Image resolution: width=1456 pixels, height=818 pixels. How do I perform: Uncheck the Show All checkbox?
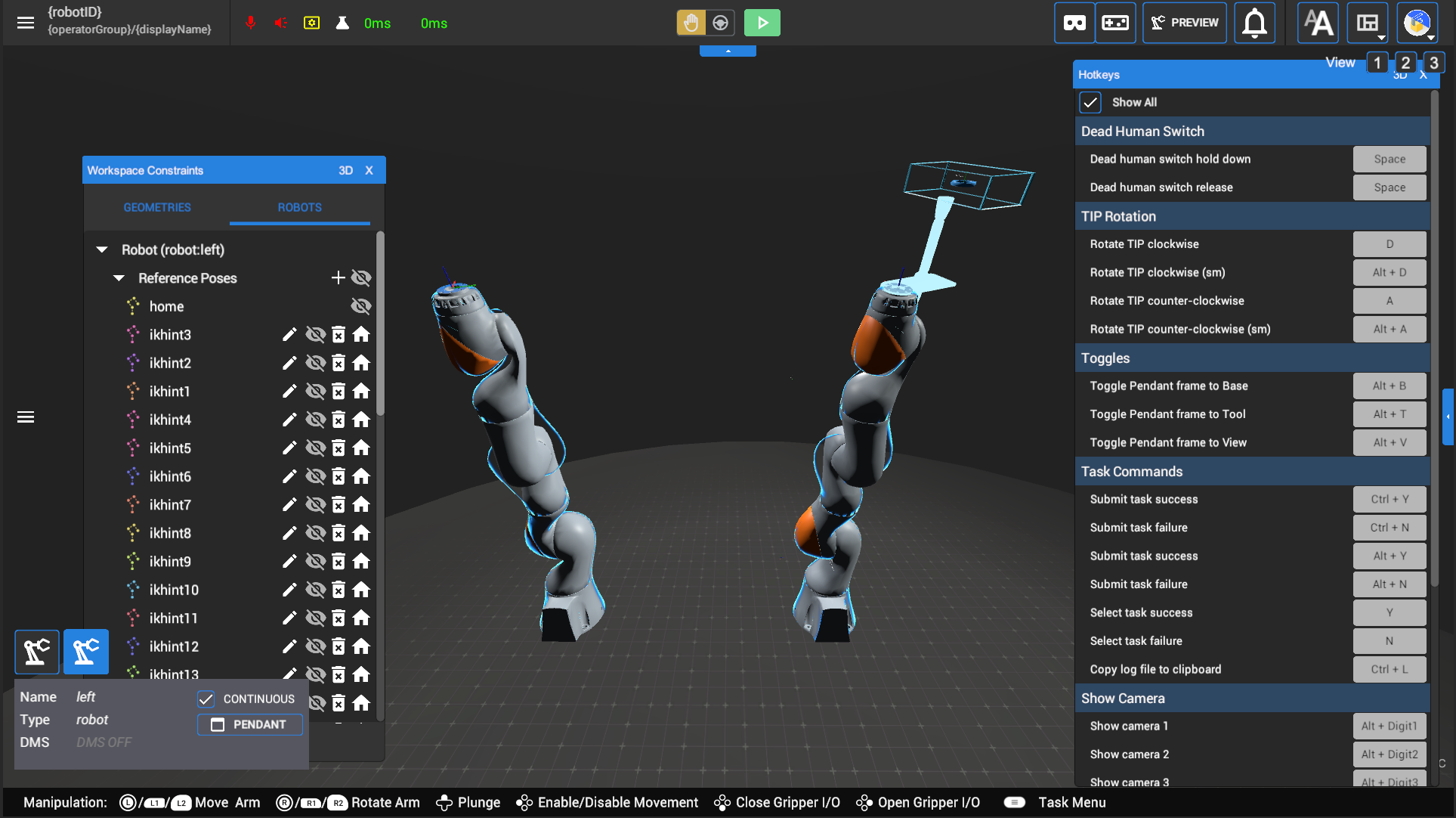point(1090,102)
